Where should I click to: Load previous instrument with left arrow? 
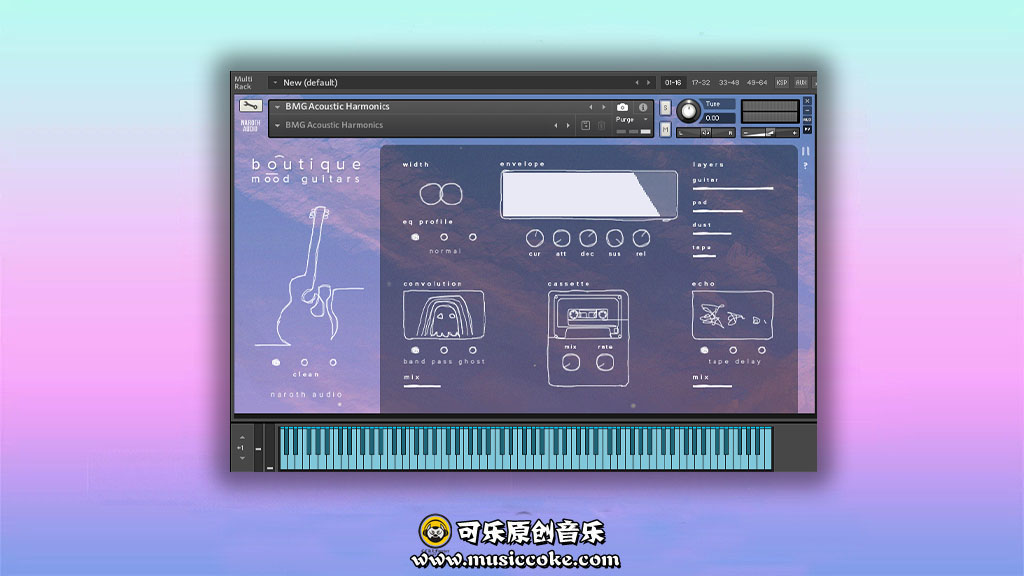pos(590,107)
